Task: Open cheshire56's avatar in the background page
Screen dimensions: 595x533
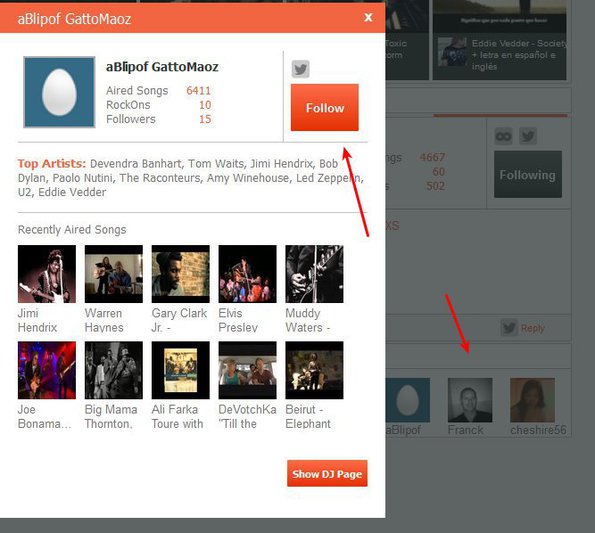Action: 532,400
